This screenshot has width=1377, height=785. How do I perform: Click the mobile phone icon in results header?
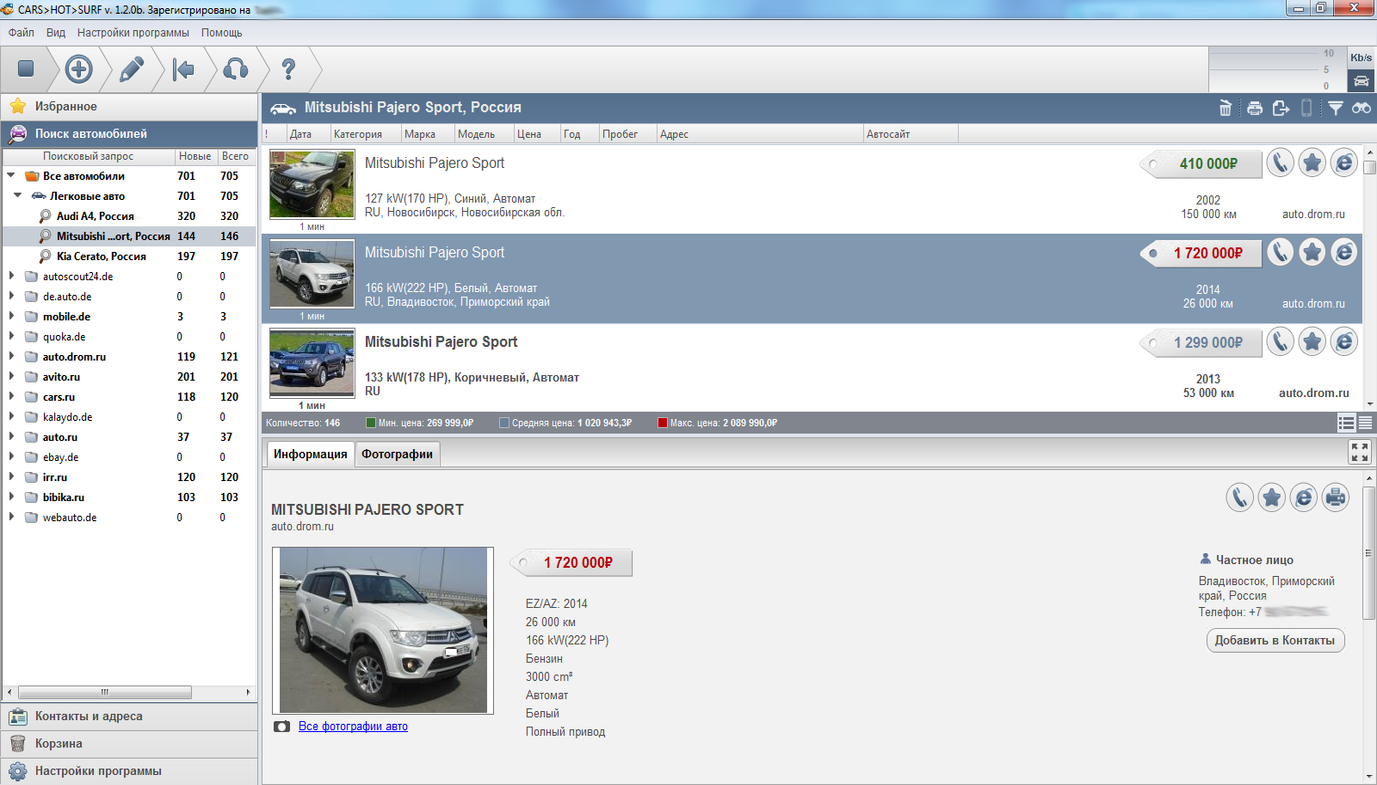tap(1306, 108)
